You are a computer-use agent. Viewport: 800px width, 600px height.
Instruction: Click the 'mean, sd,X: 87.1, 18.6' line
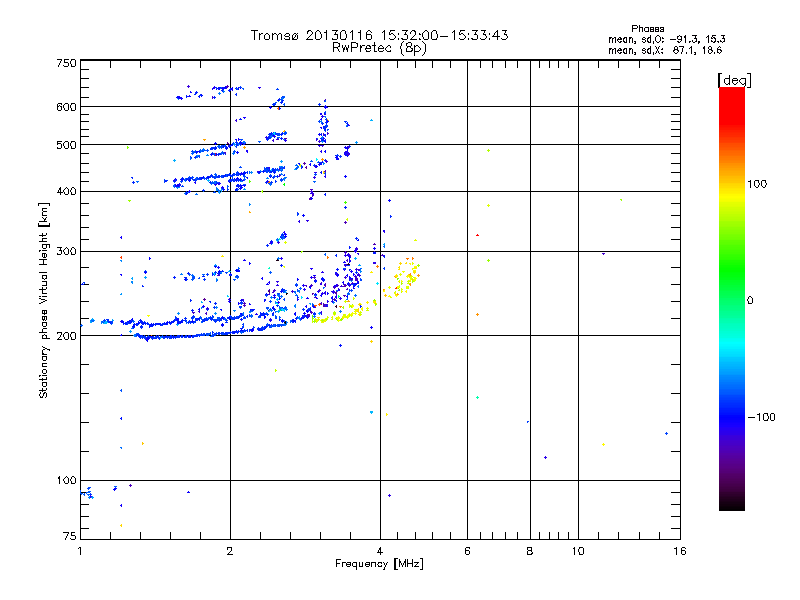[665, 50]
